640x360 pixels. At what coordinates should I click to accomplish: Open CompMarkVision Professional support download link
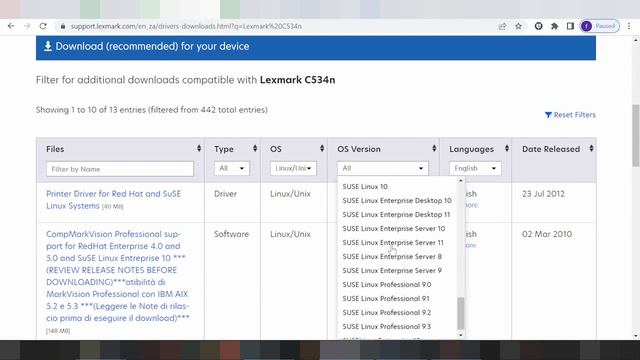pos(118,276)
